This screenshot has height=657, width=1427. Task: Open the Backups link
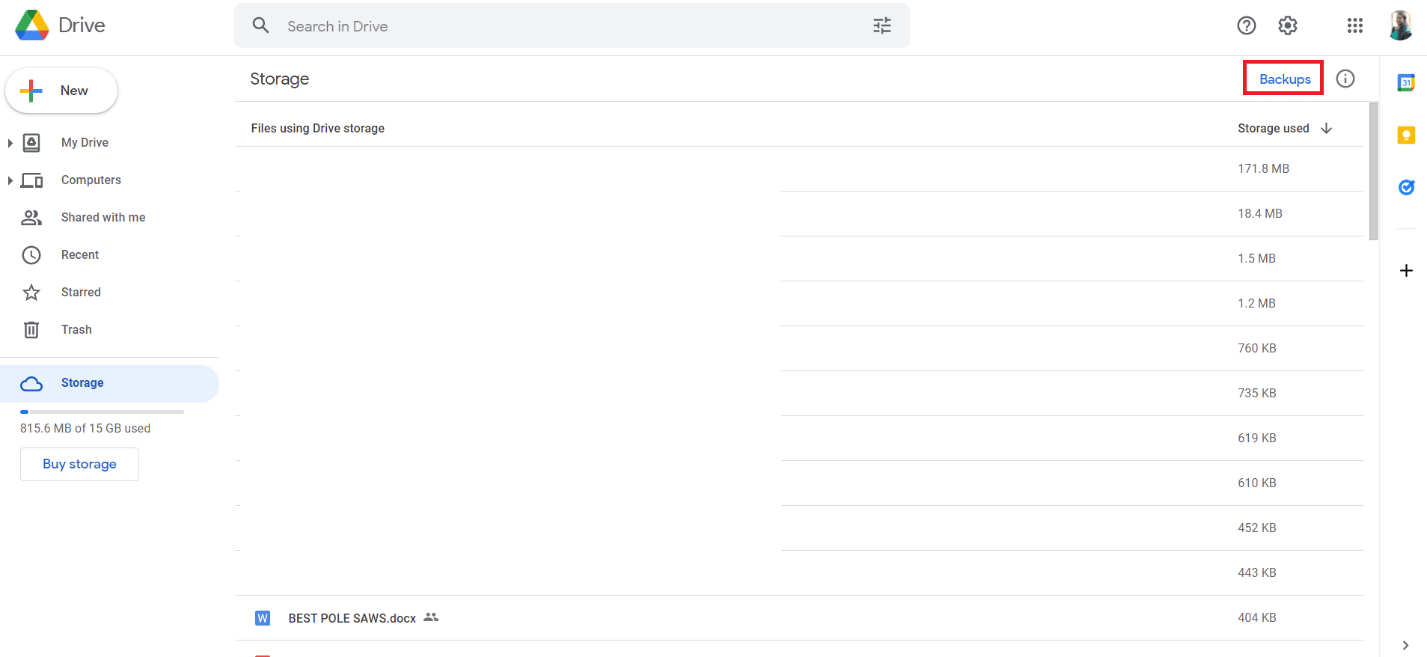(1285, 79)
